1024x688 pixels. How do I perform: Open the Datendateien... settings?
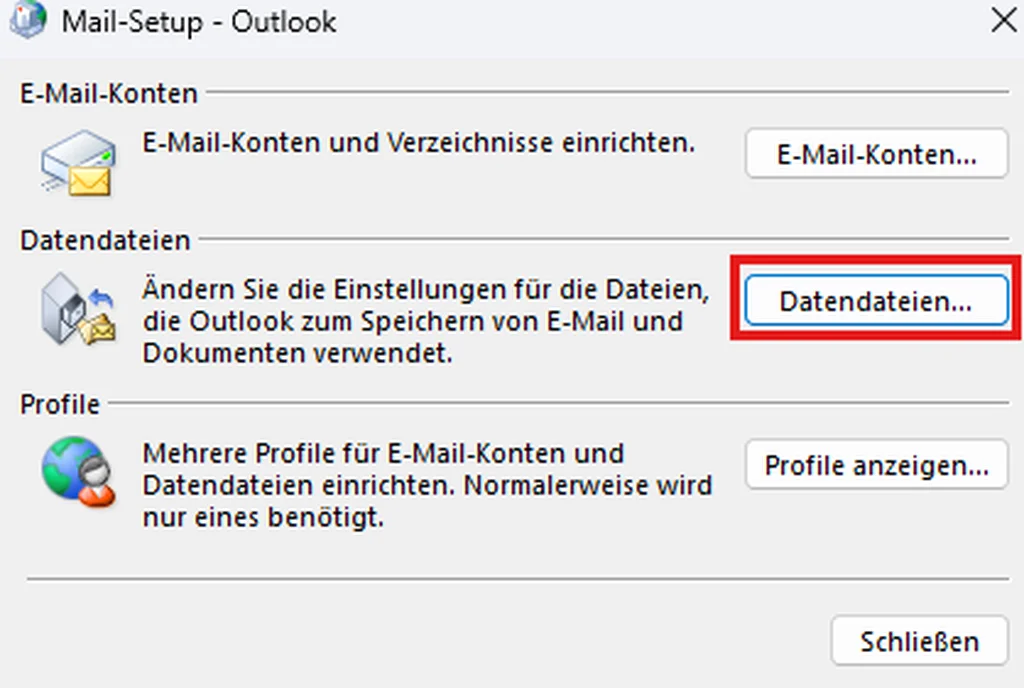point(876,302)
